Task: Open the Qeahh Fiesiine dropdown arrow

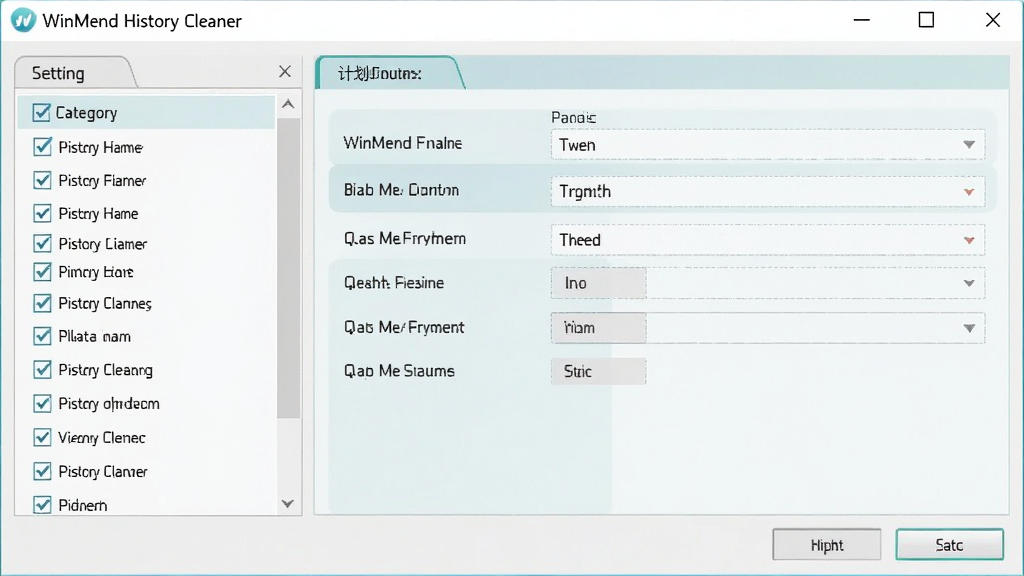Action: [x=969, y=283]
